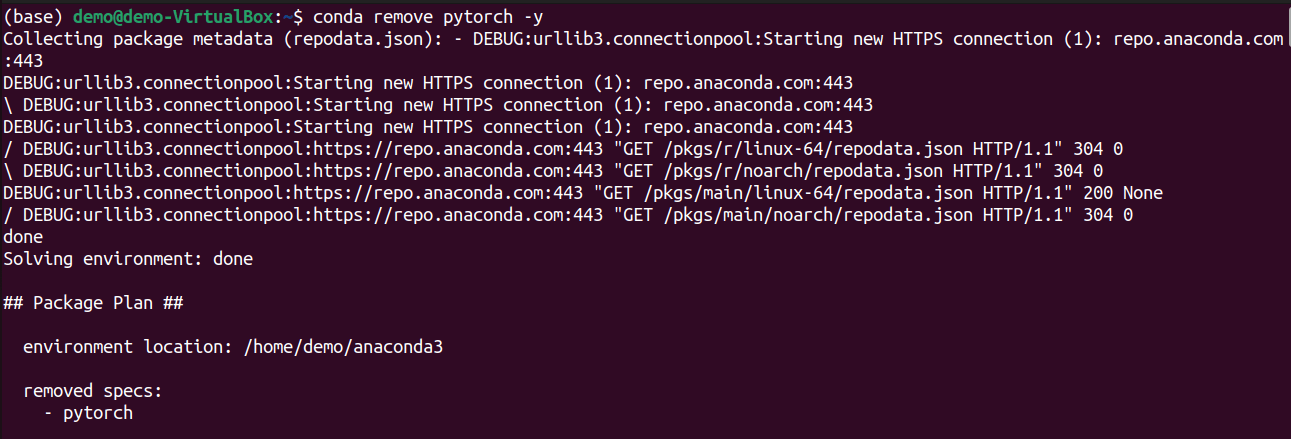1291x439 pixels.
Task: Click the wrapped ":443" on its own line
Action: [23, 61]
